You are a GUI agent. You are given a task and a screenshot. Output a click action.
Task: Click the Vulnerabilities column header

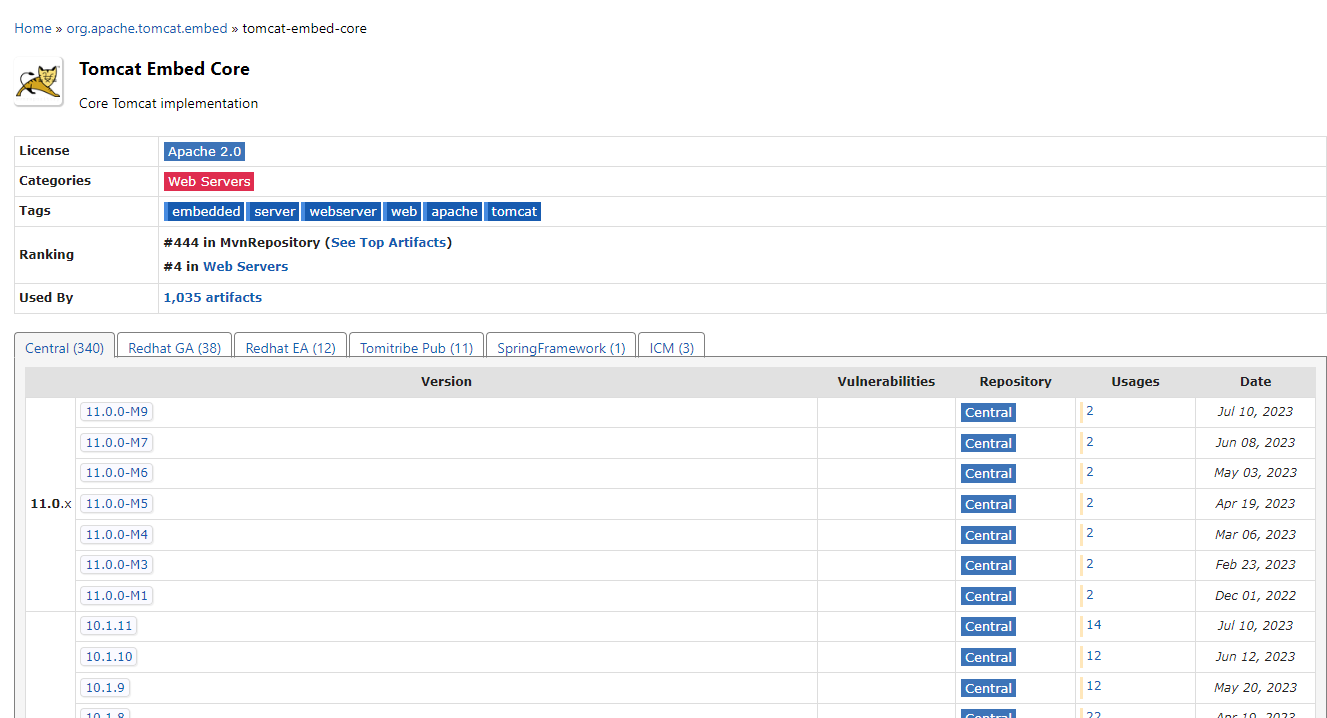886,381
